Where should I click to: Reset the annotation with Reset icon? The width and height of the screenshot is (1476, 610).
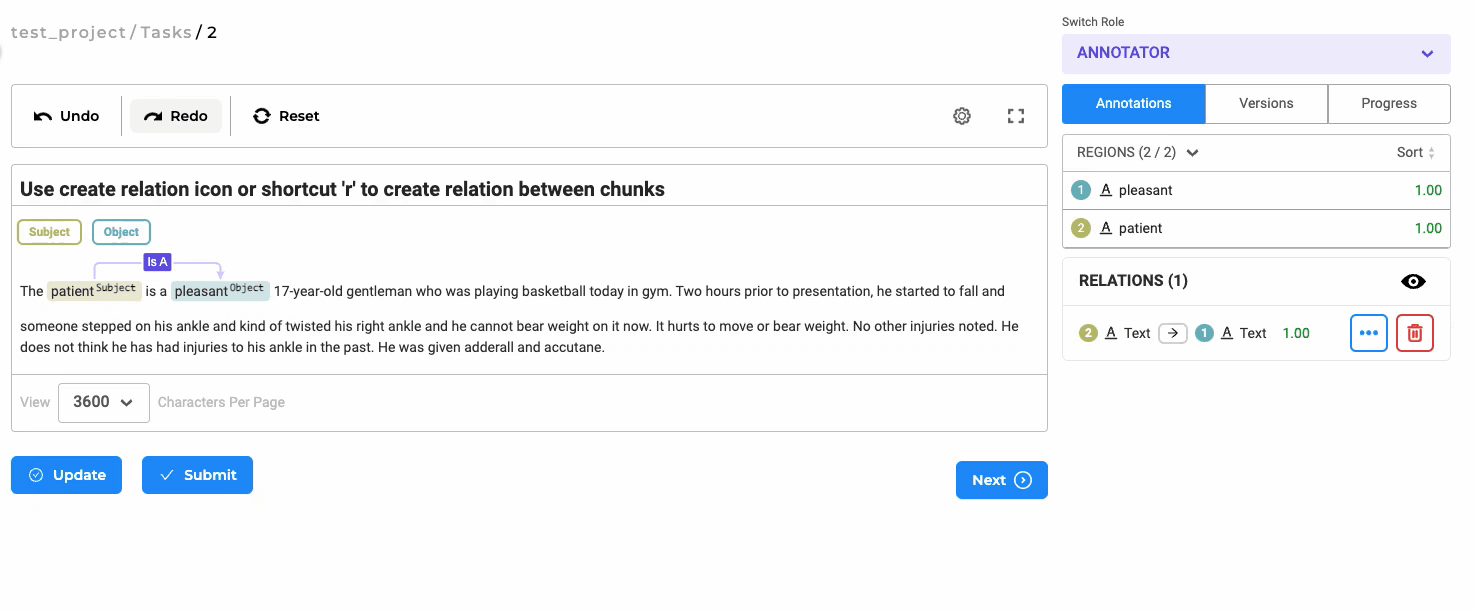tap(287, 116)
